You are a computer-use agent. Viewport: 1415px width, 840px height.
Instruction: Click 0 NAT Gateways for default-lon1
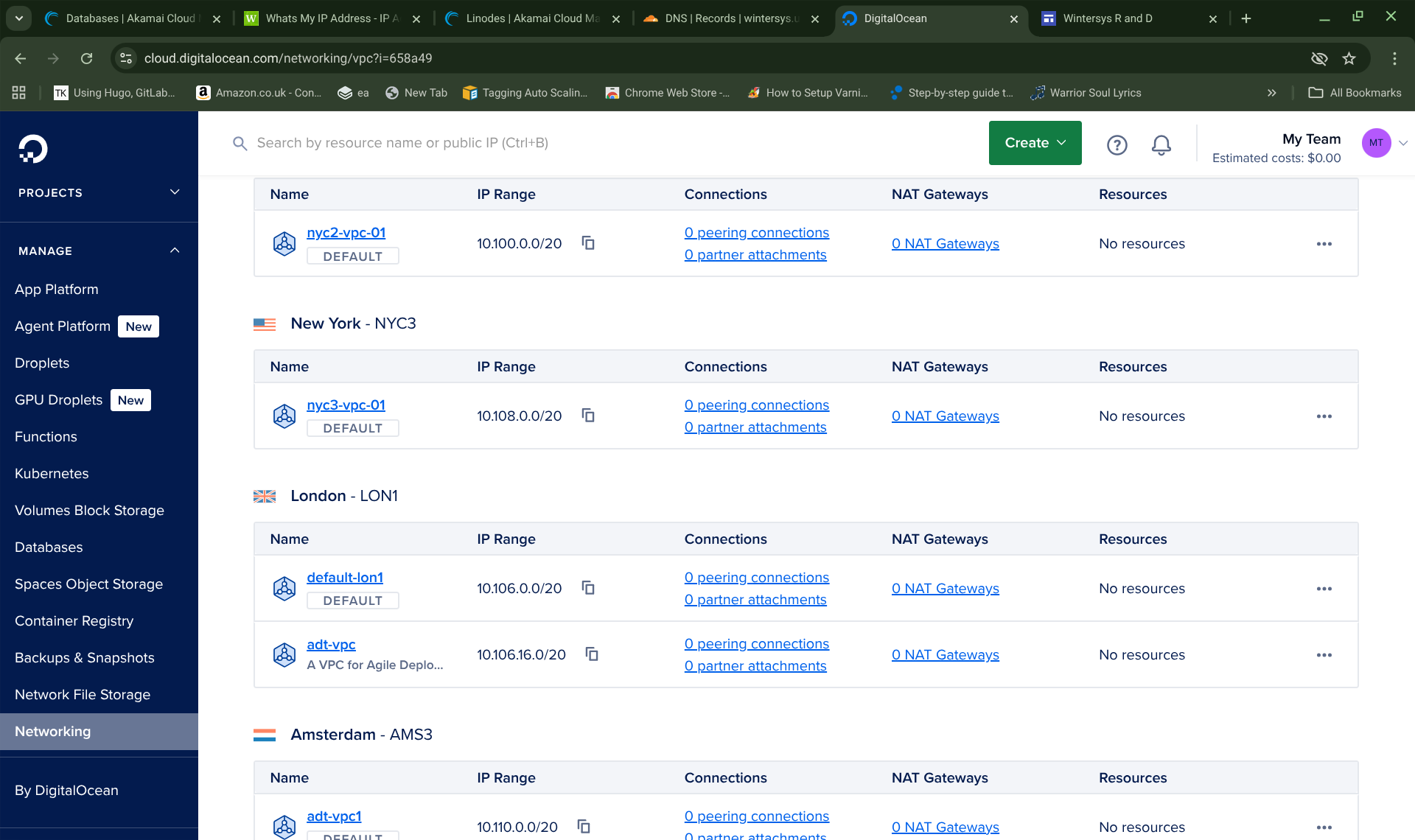[x=945, y=588]
